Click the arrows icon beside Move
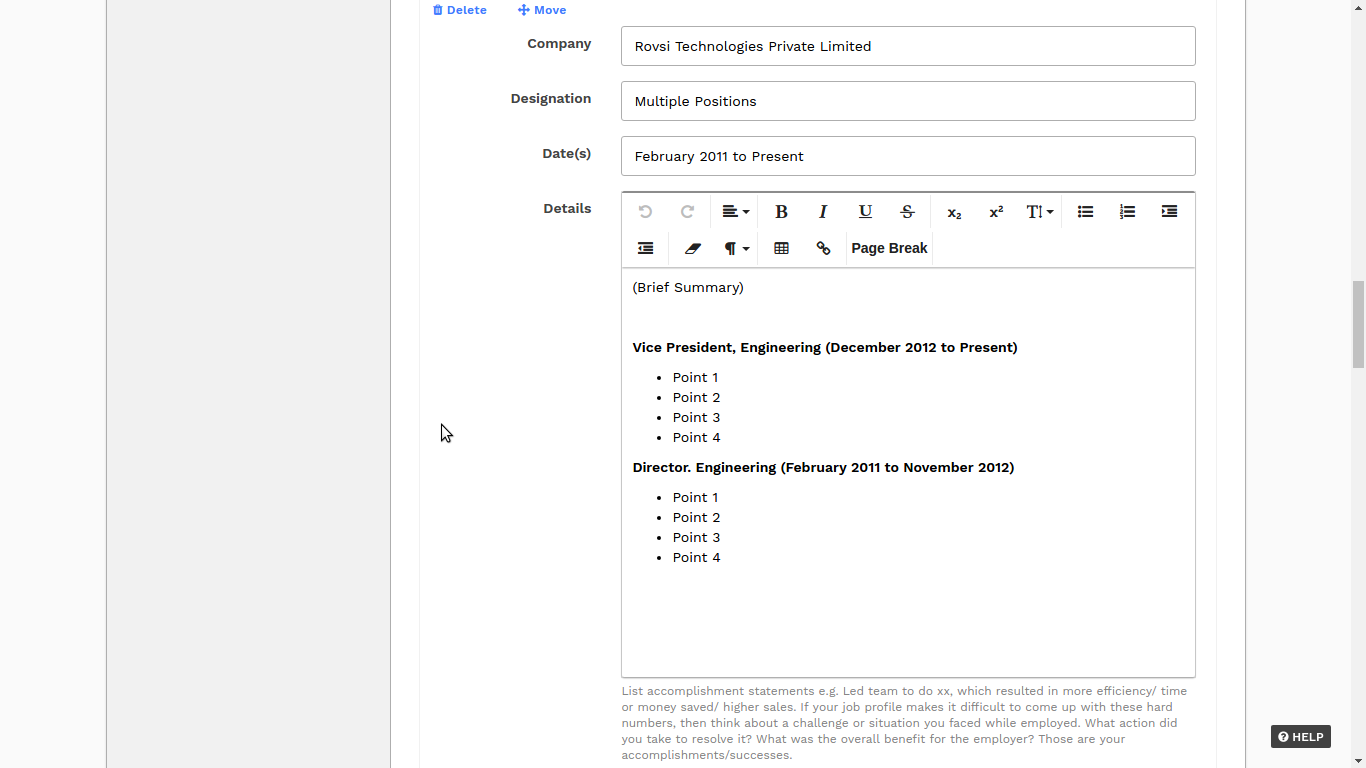 tap(523, 10)
